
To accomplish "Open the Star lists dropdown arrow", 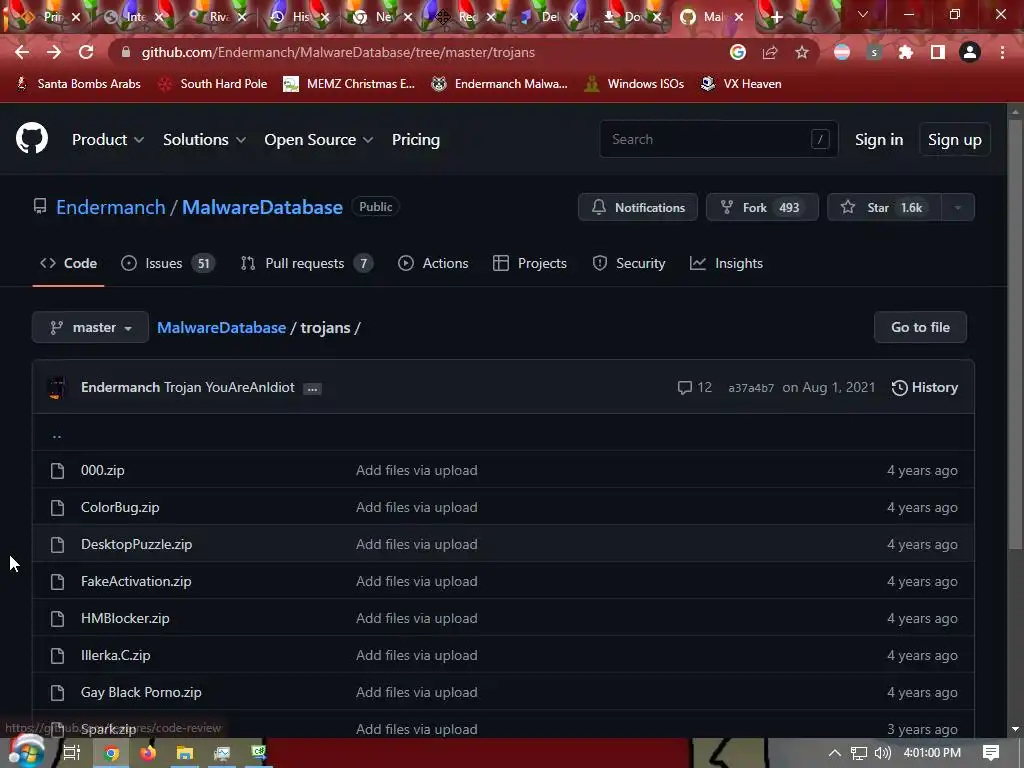I will pos(957,208).
